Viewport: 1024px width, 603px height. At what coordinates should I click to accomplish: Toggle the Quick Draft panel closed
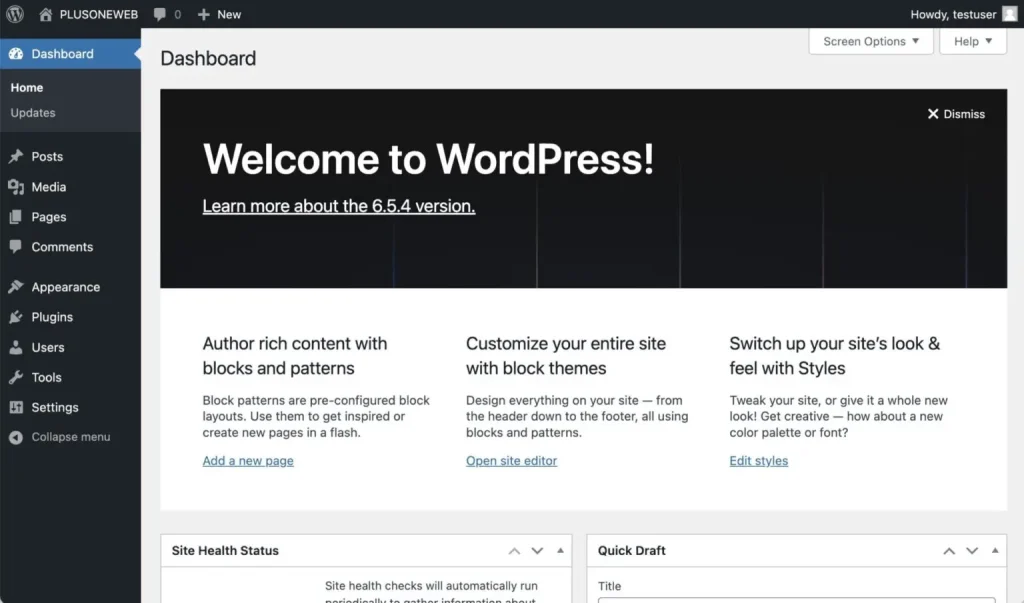994,551
